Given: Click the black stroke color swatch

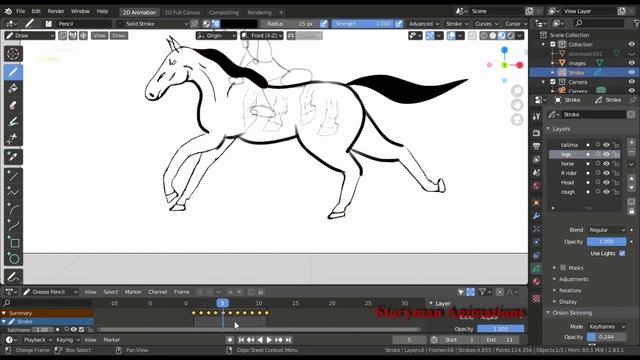Looking at the screenshot, I should tap(240, 24).
